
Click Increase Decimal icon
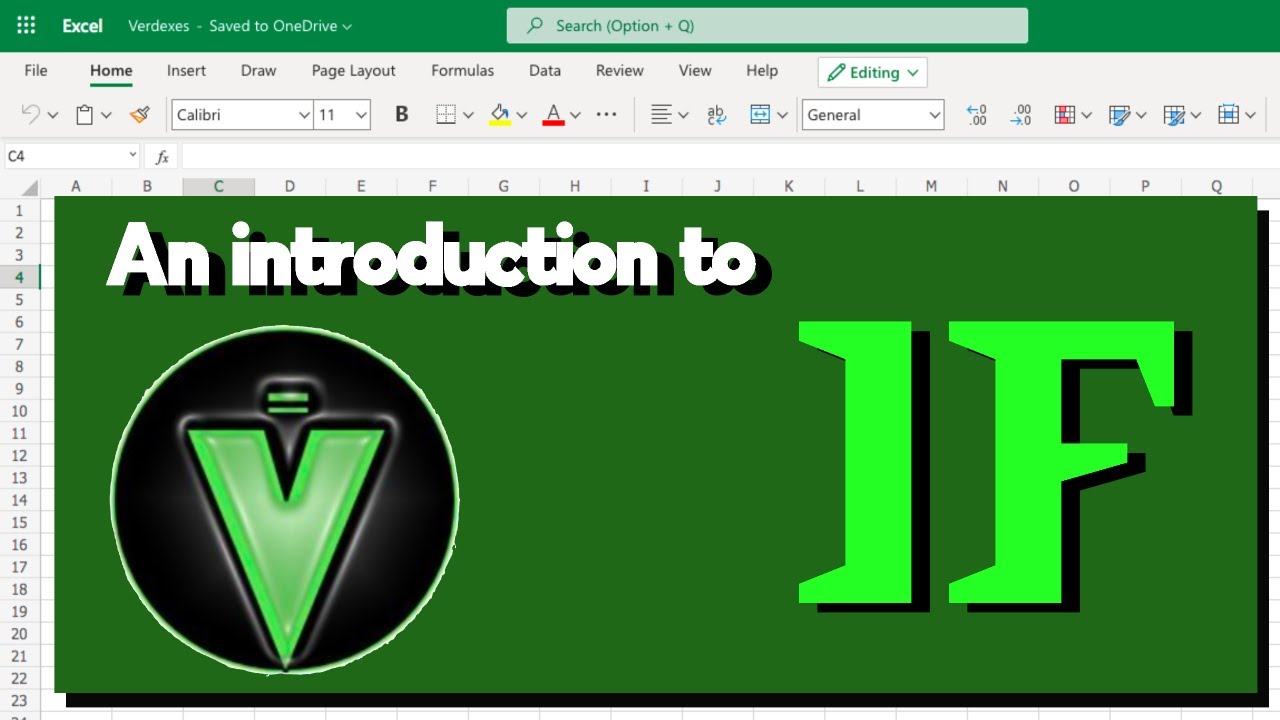pyautogui.click(x=977, y=115)
